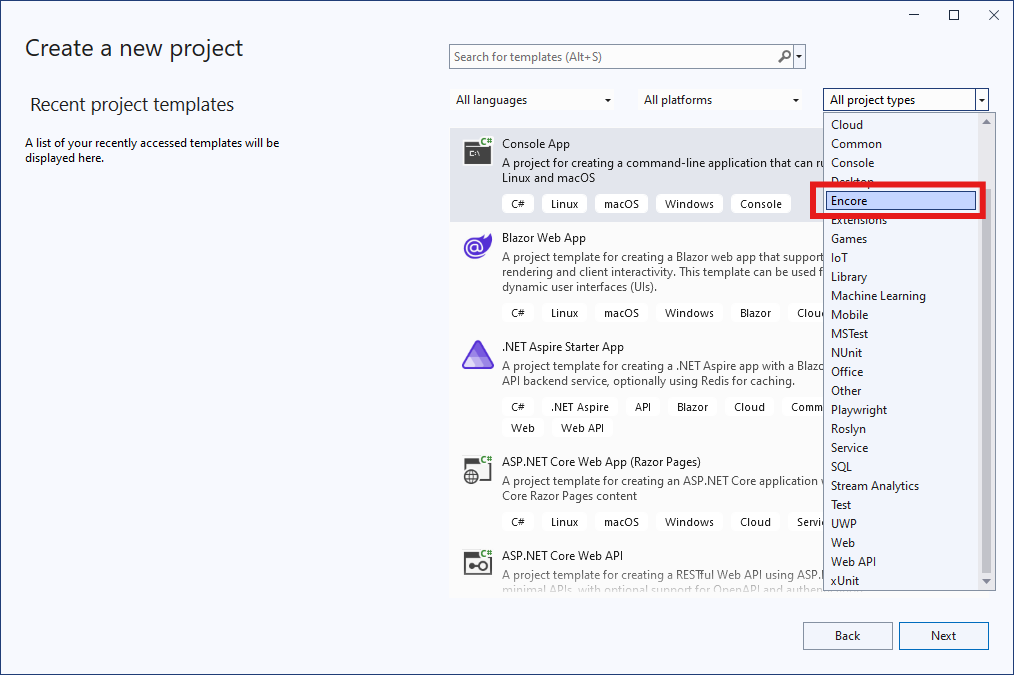Open the search box dropdown arrow
Screen dimensions: 1014x675
coord(799,57)
